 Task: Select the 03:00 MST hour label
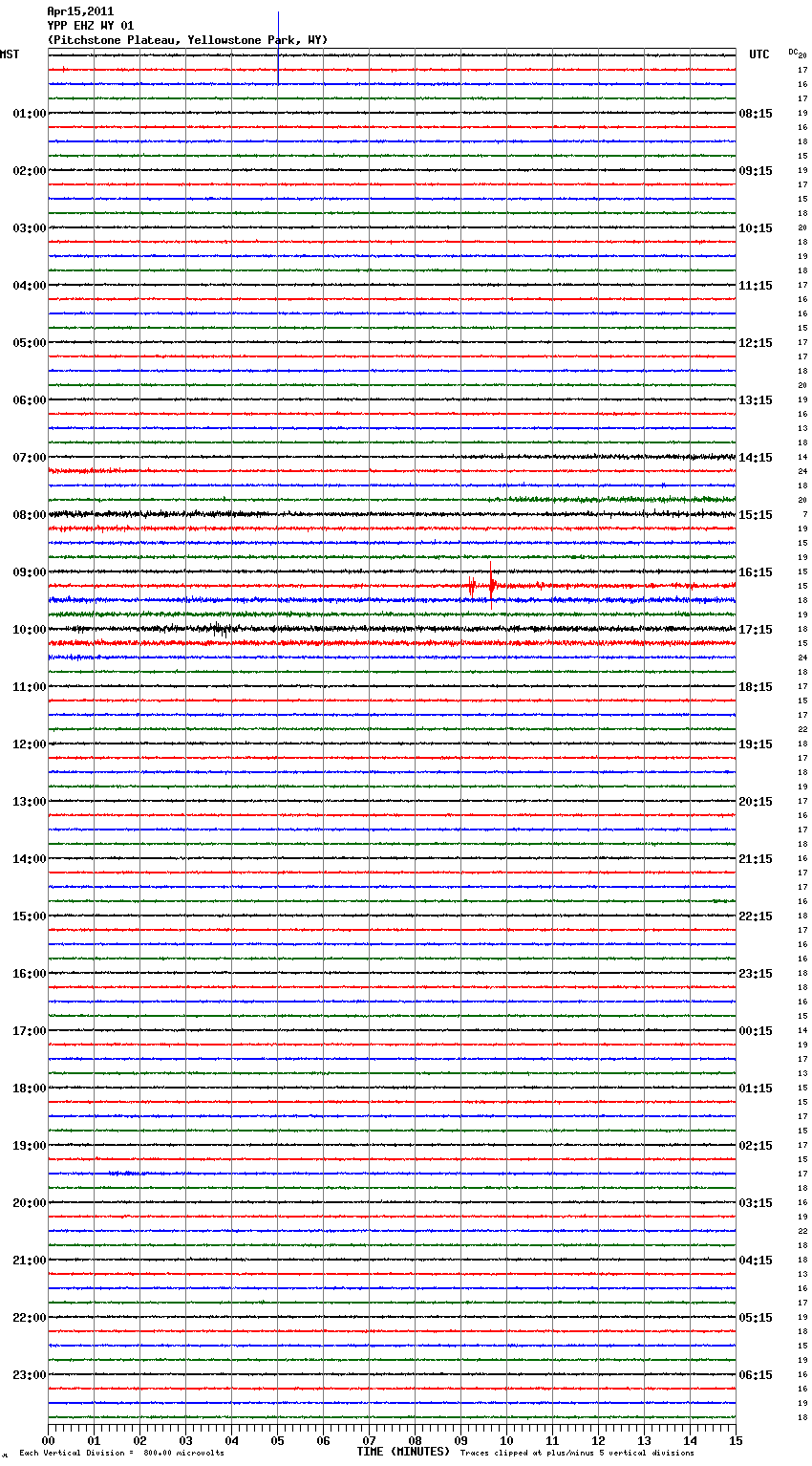30,228
